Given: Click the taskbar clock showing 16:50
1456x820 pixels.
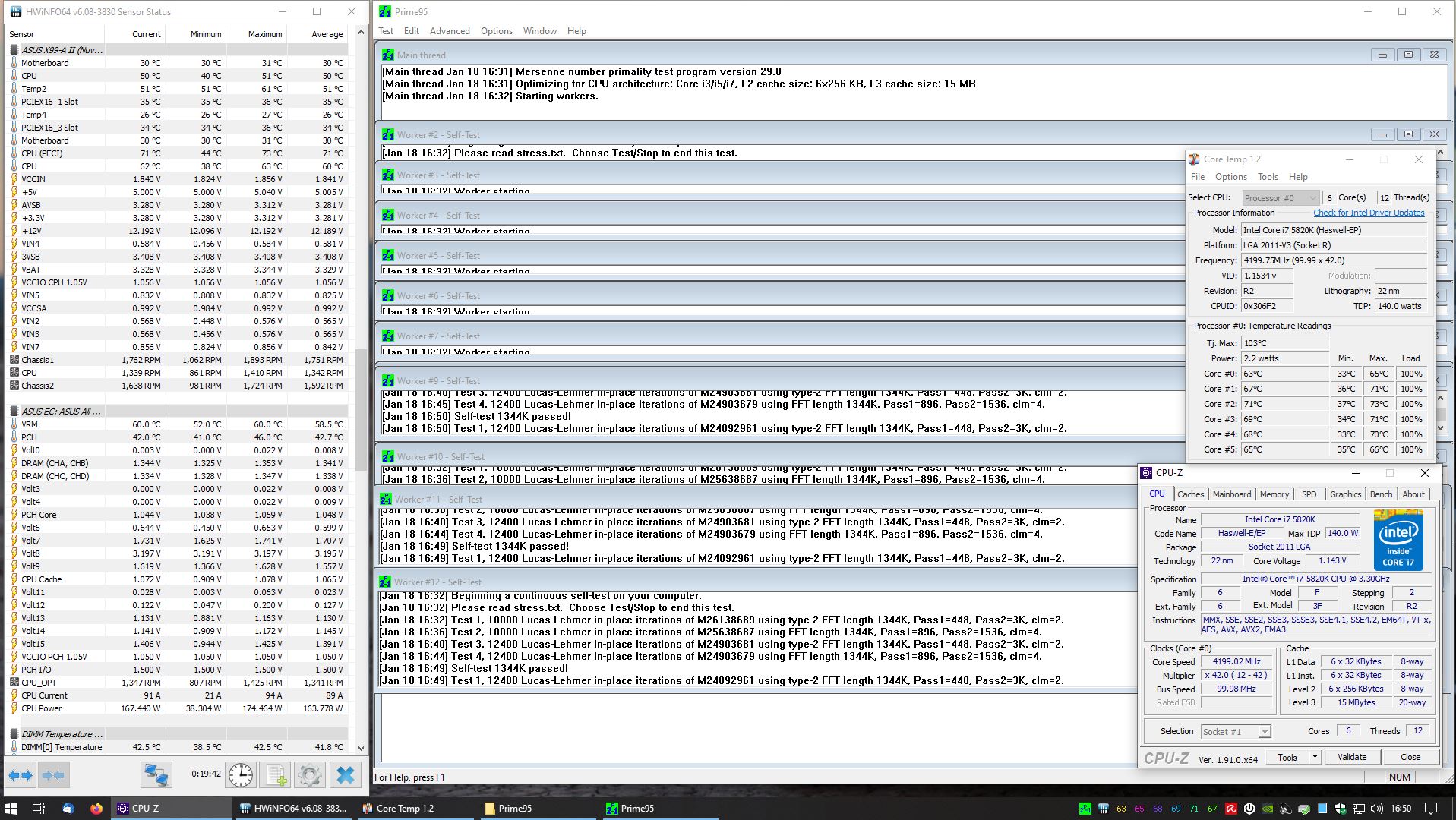Looking at the screenshot, I should (x=1401, y=809).
